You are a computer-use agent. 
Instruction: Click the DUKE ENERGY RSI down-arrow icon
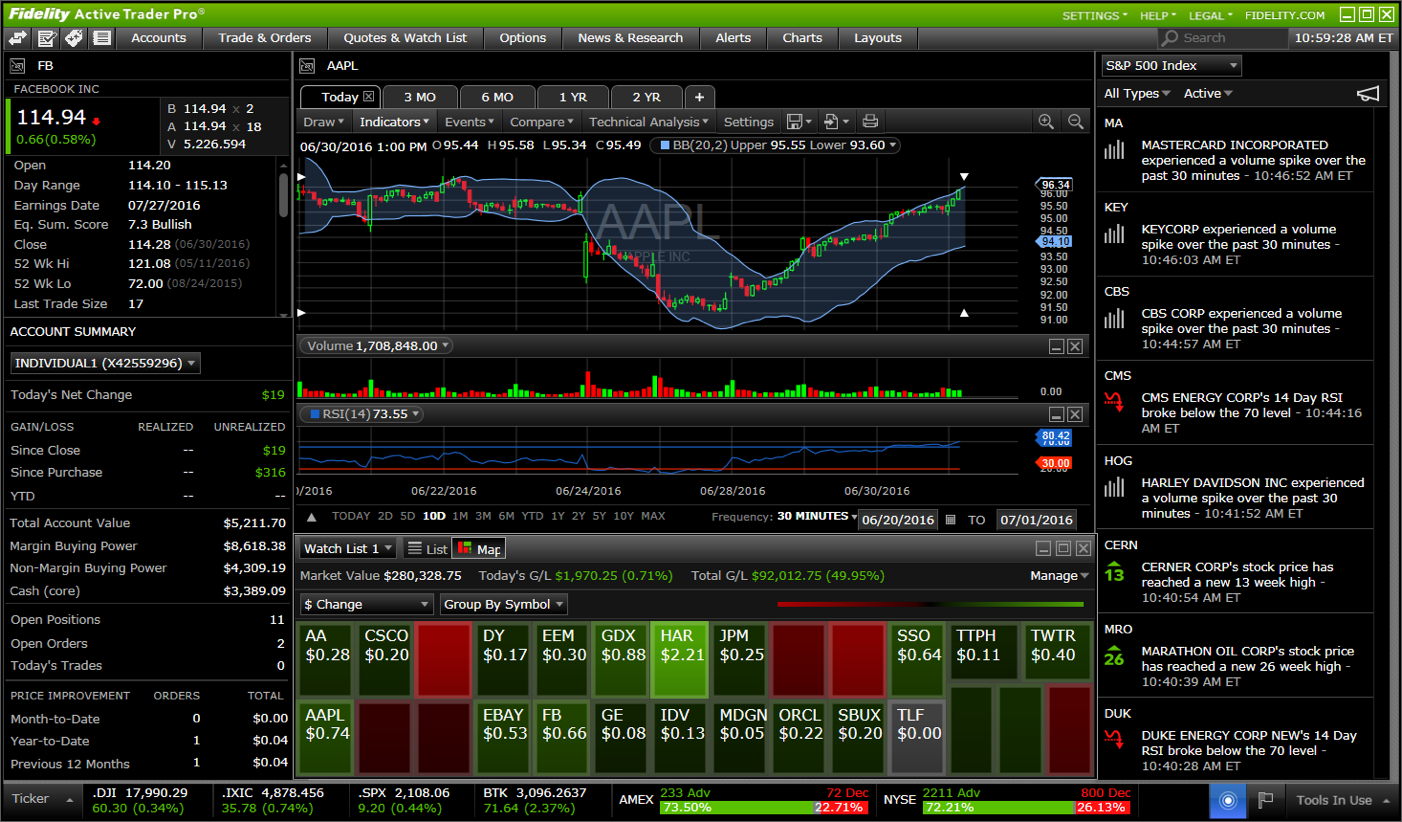[1114, 741]
